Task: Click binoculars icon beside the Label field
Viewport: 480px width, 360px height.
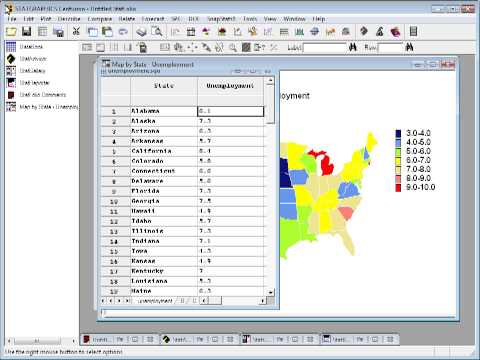Action: (x=353, y=47)
